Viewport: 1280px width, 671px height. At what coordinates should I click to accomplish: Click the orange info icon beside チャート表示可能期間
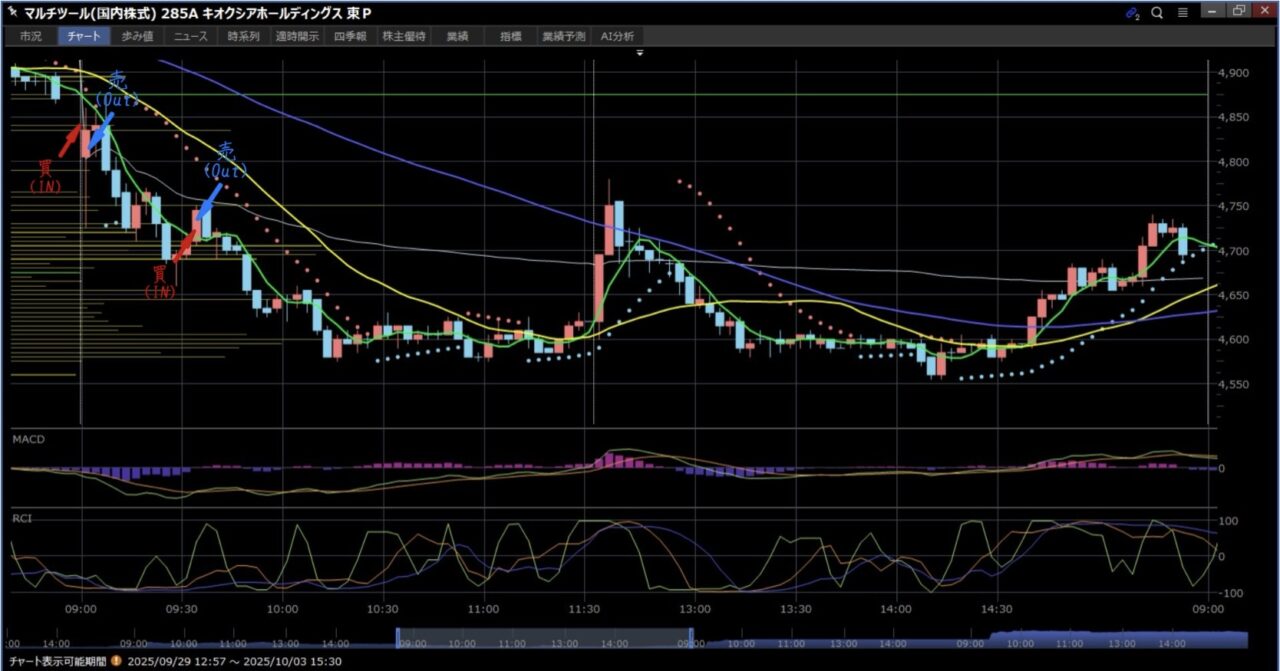116,661
